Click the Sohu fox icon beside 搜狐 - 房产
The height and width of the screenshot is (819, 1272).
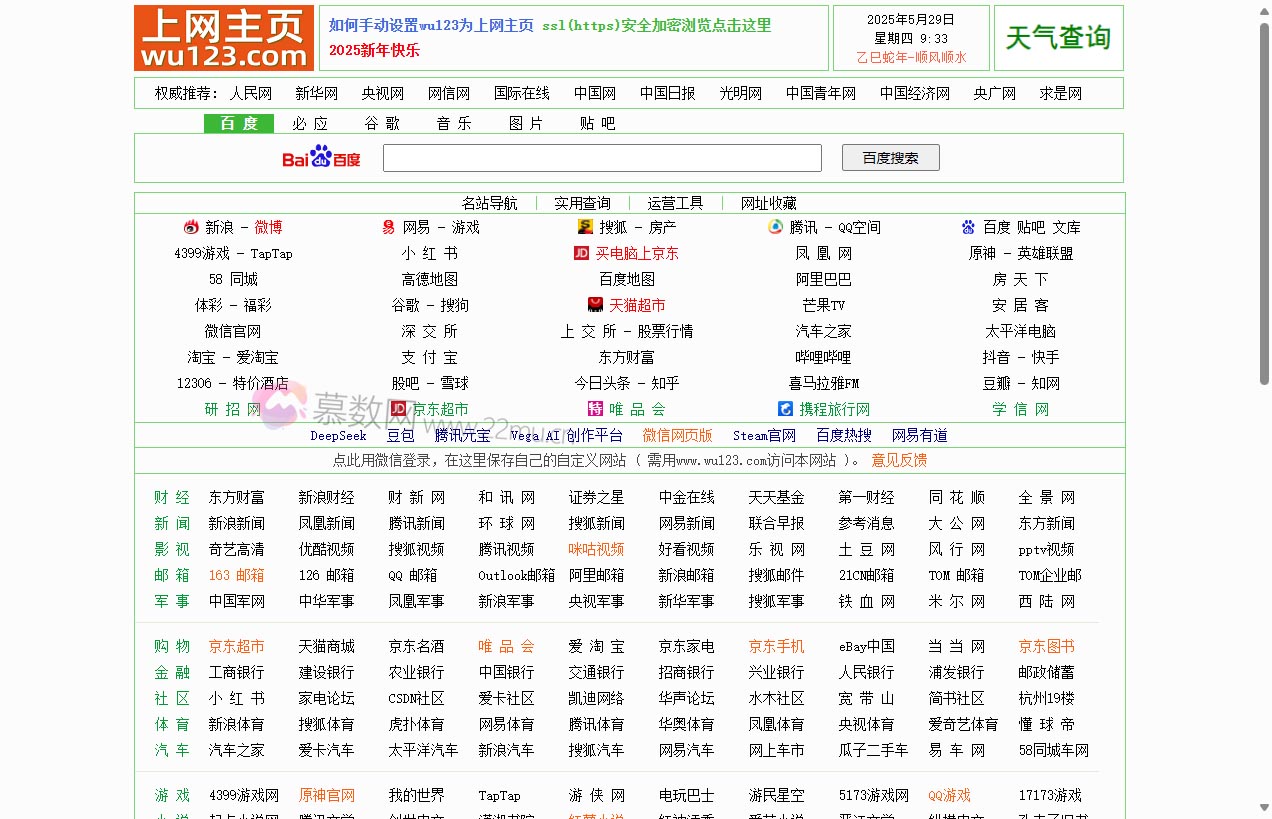tap(584, 227)
